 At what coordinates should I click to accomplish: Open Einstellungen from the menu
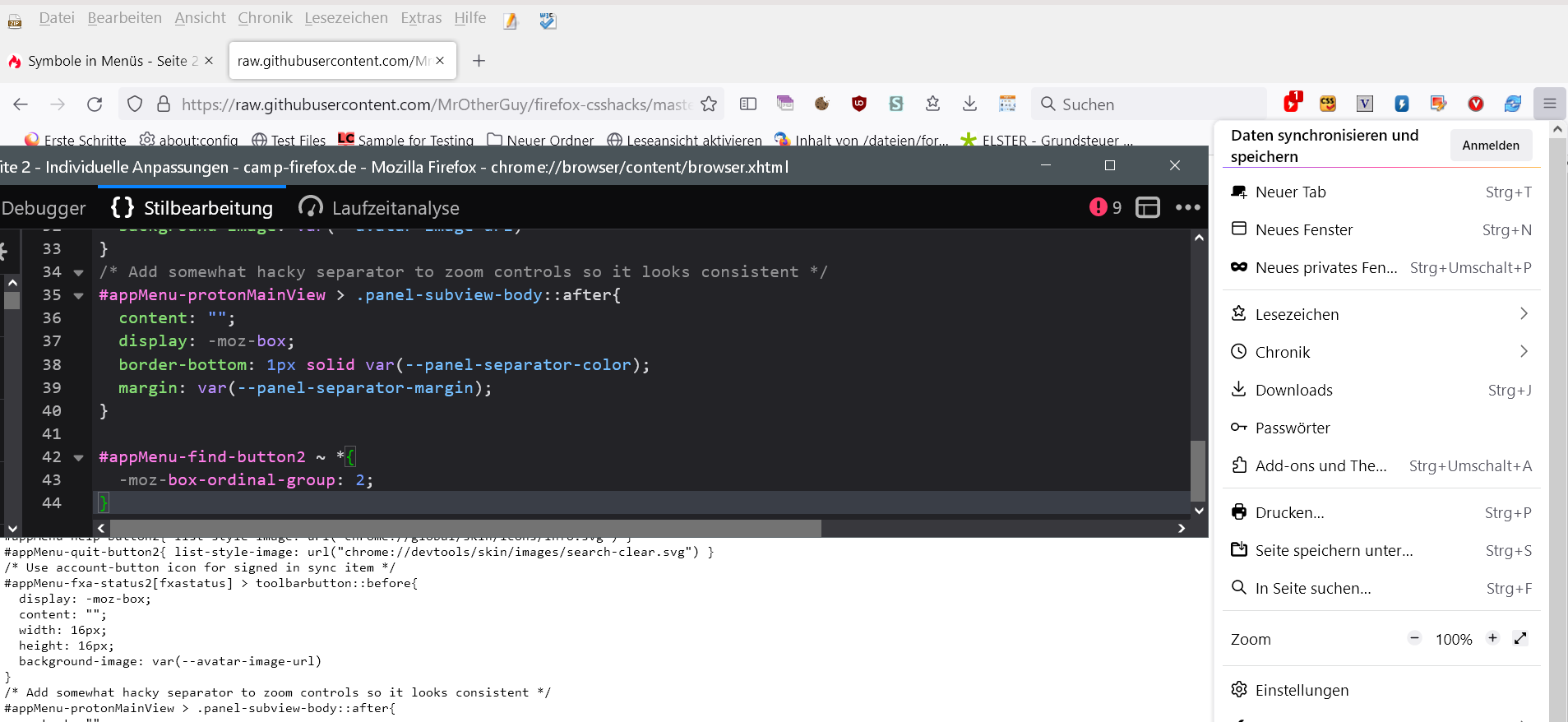(x=1302, y=690)
